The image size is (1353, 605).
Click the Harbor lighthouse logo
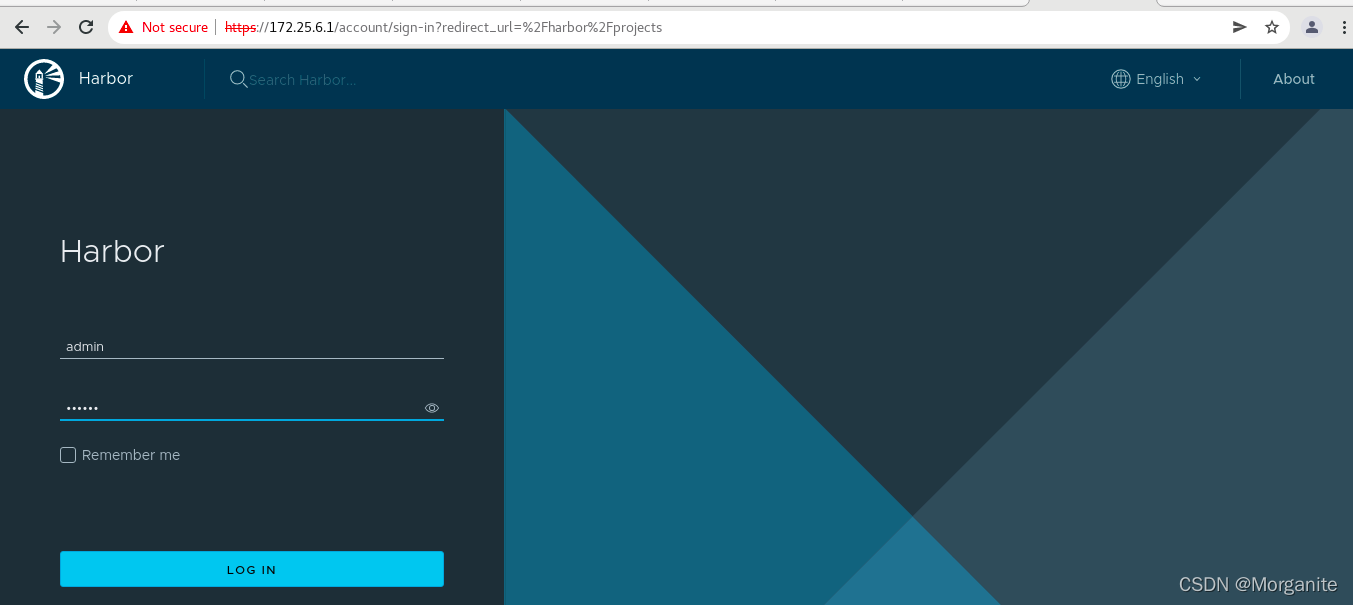tap(44, 79)
